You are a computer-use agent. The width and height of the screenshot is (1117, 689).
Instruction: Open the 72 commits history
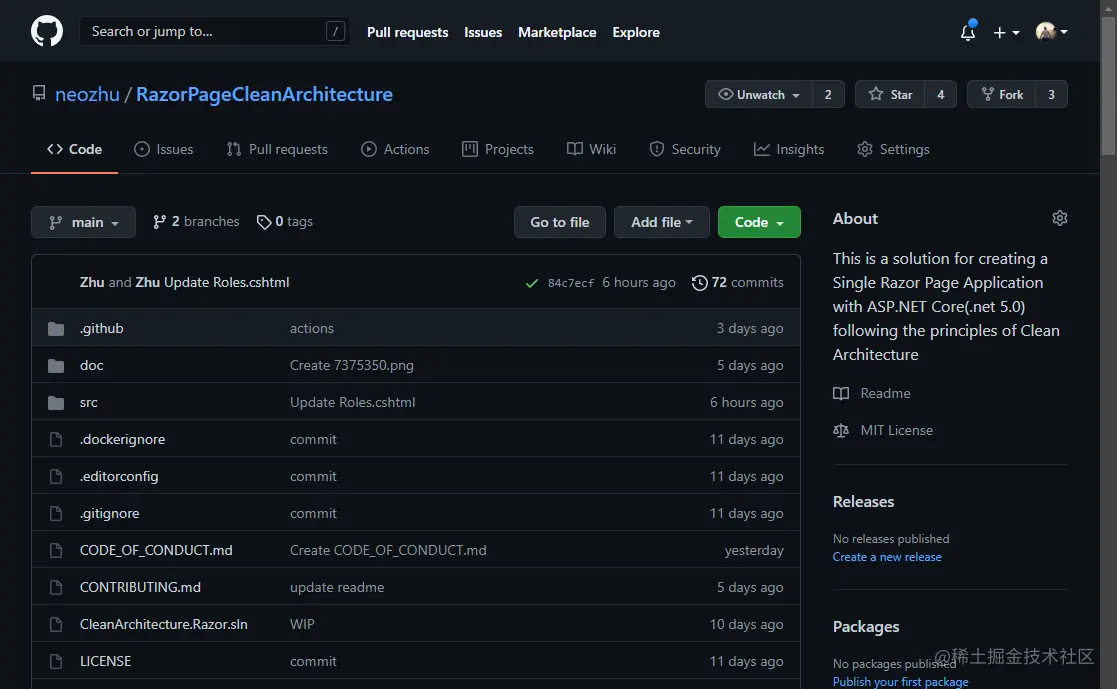[x=737, y=282]
